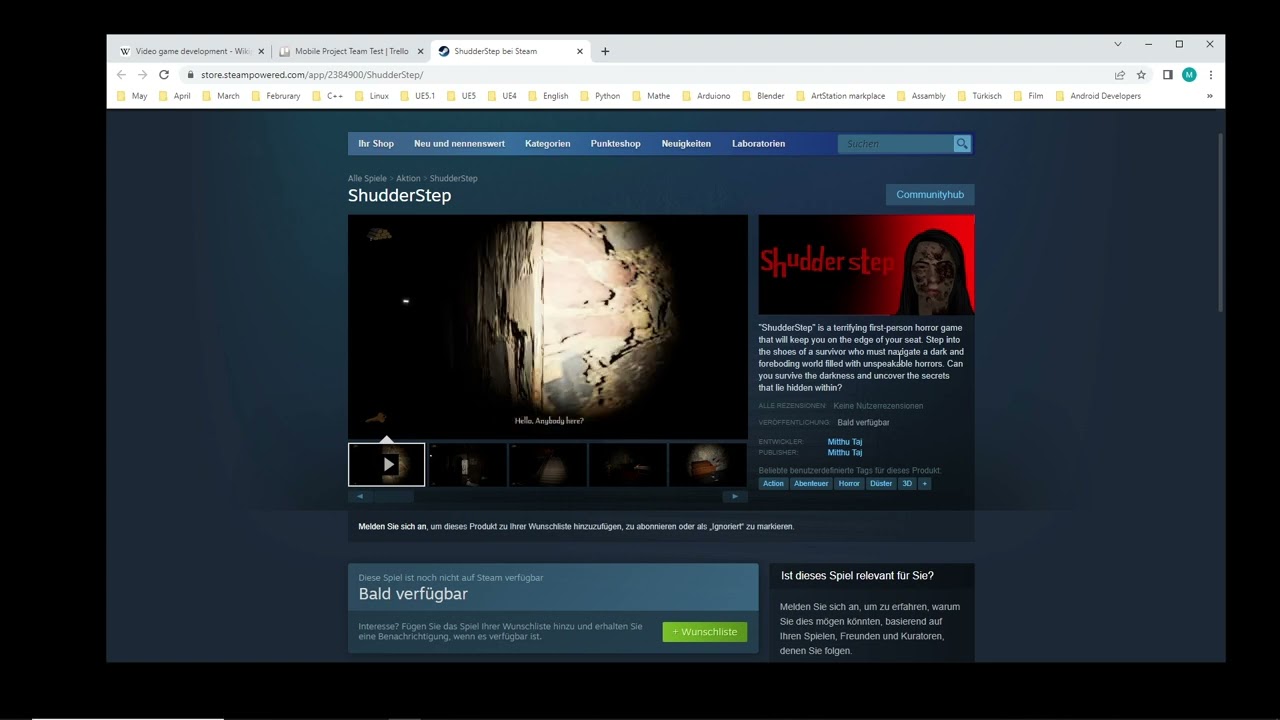Select the Horror tag
Image resolution: width=1280 pixels, height=720 pixels.
[x=849, y=484]
